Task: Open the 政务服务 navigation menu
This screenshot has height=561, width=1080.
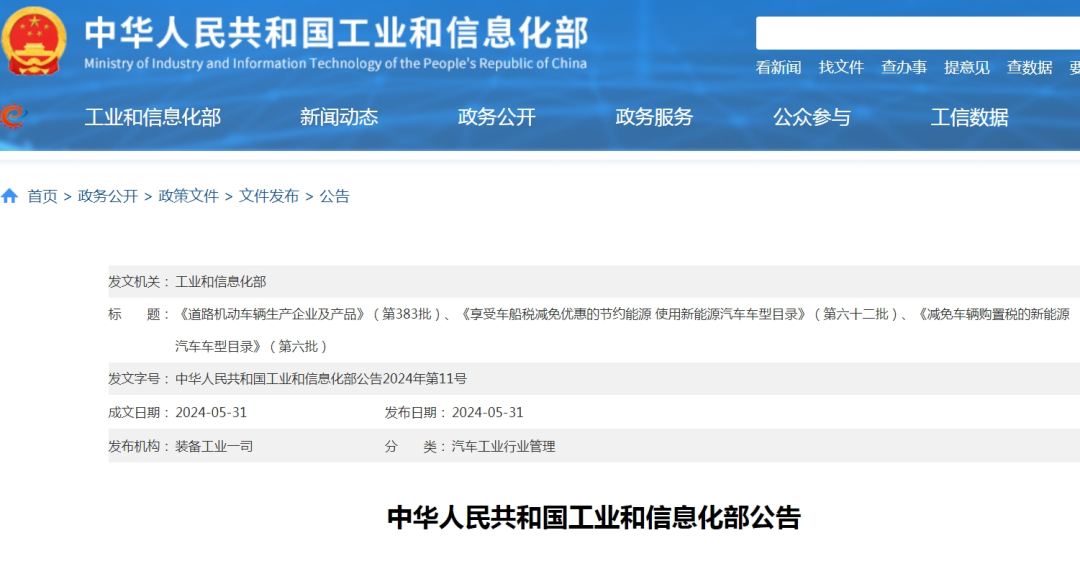Action: tap(654, 117)
